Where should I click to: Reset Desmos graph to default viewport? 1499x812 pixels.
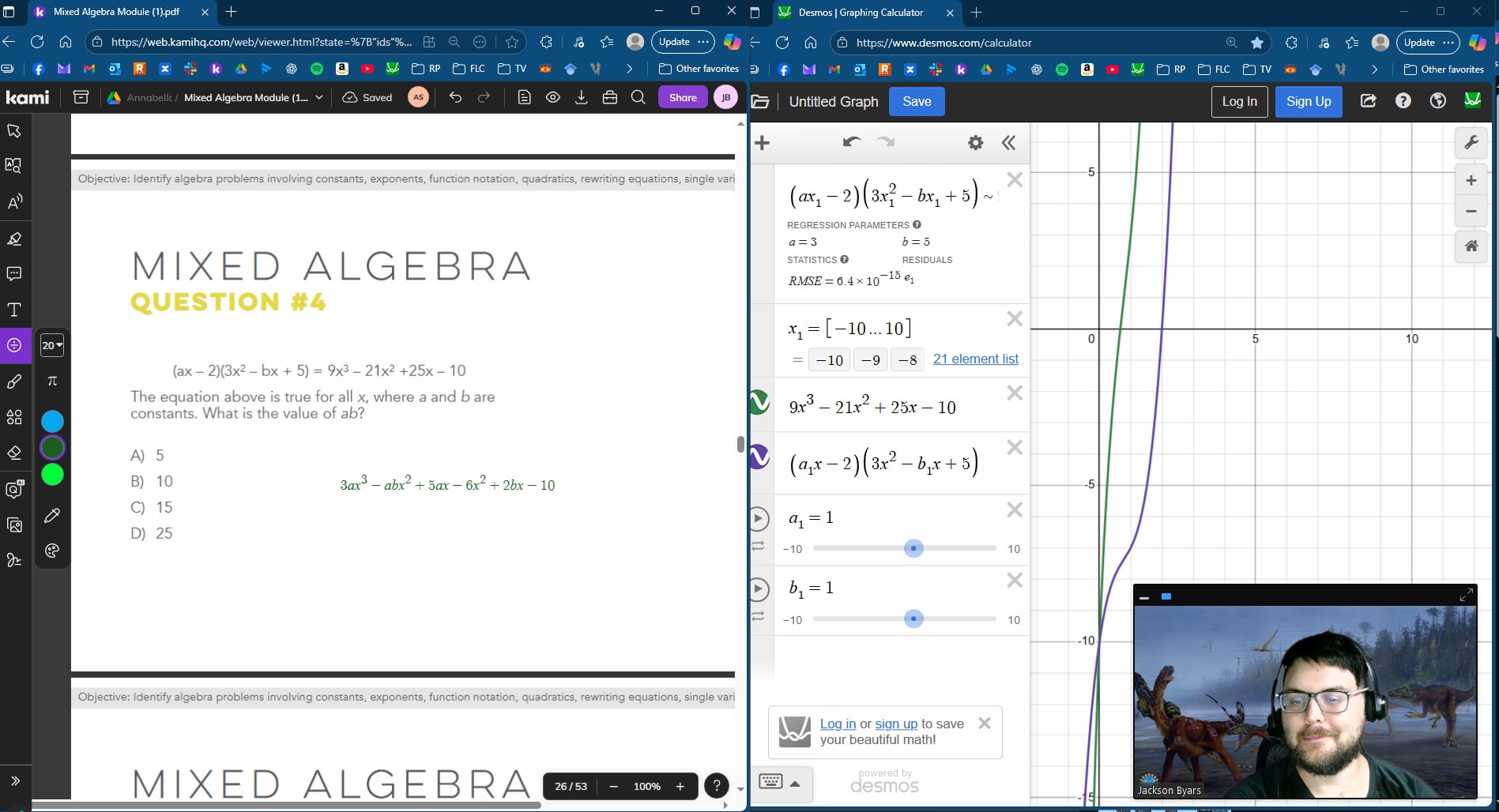[x=1471, y=246]
